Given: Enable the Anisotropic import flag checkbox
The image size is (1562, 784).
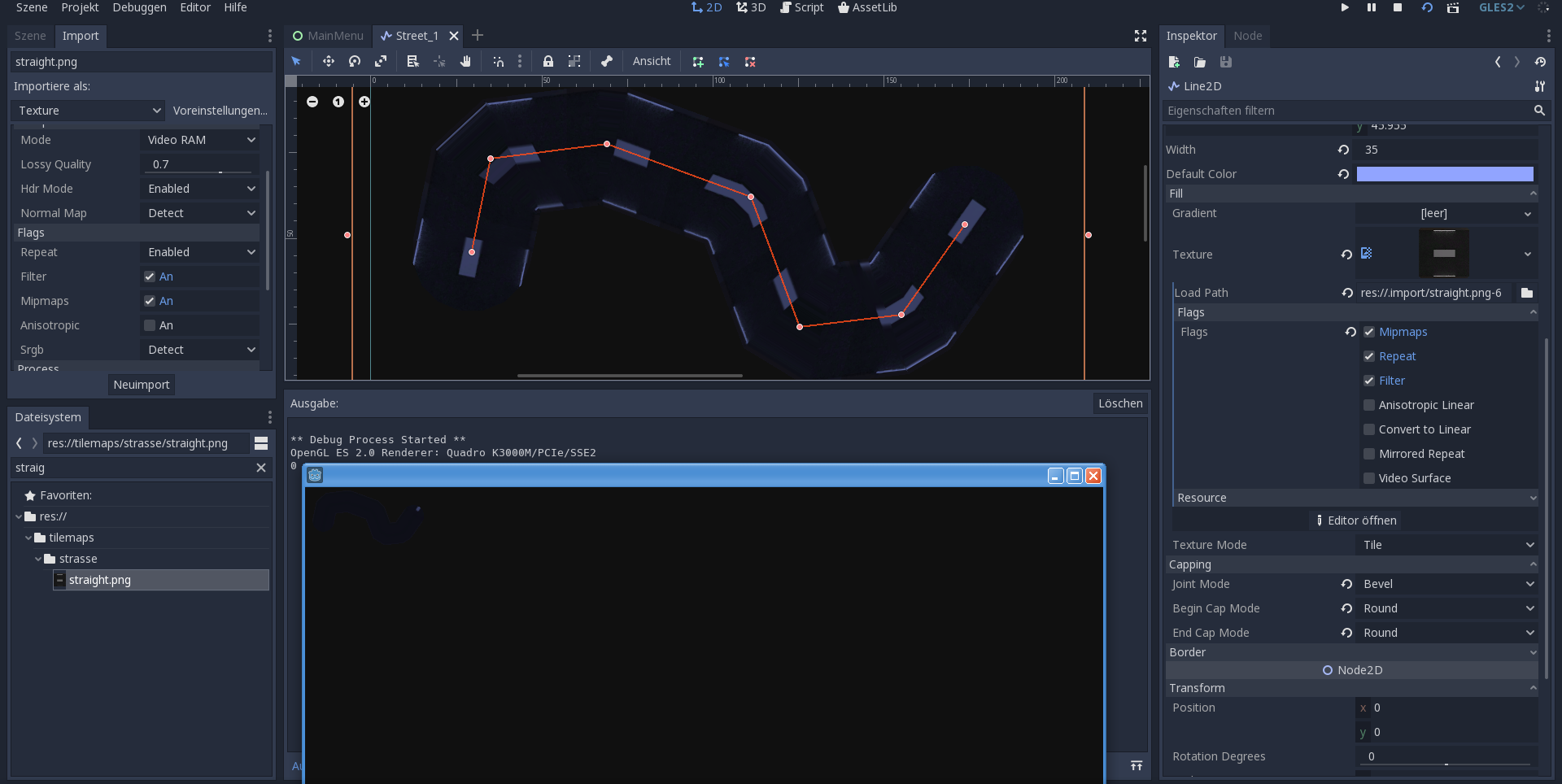Looking at the screenshot, I should (x=150, y=325).
